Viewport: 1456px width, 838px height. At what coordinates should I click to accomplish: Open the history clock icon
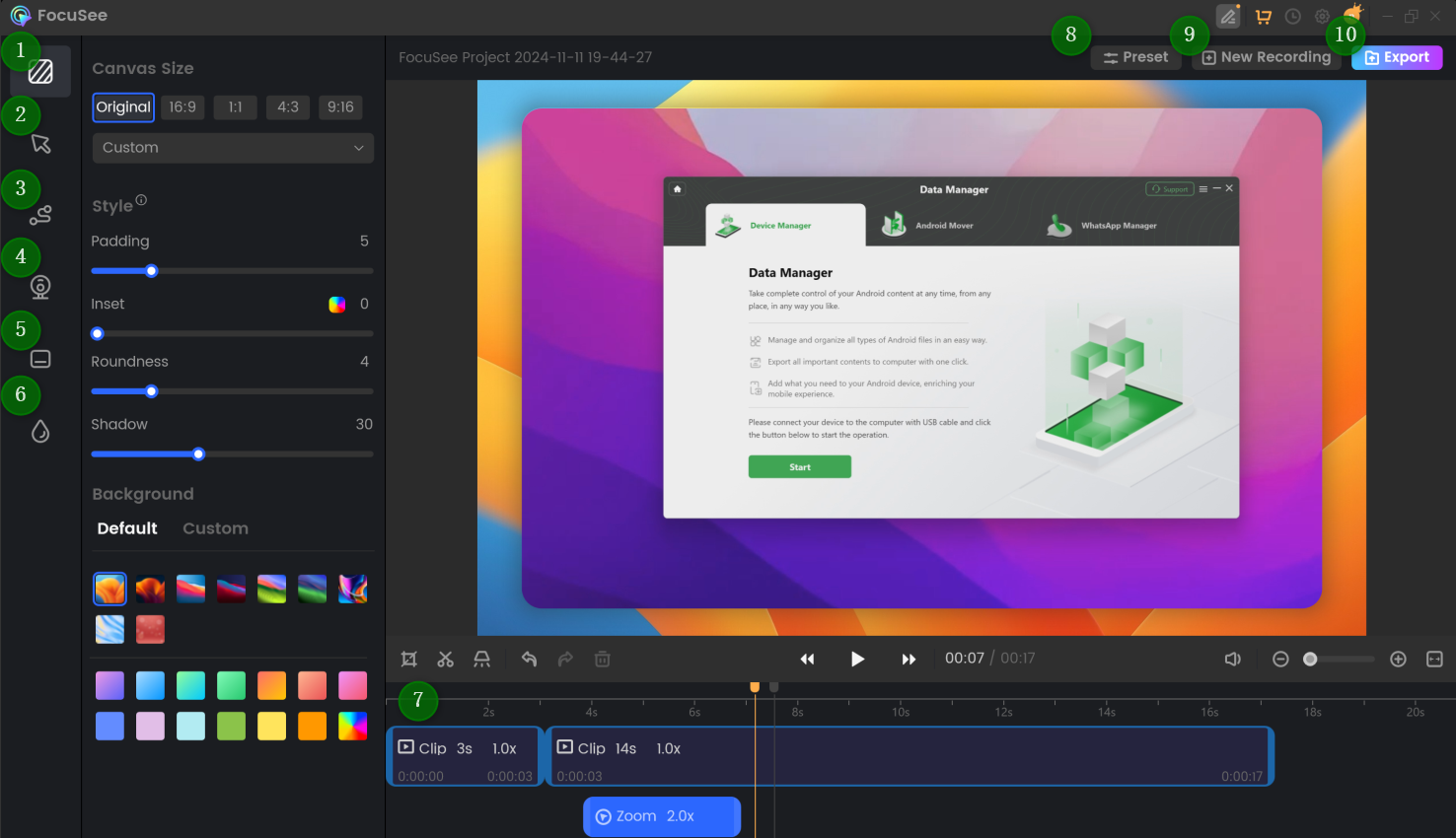[1293, 16]
